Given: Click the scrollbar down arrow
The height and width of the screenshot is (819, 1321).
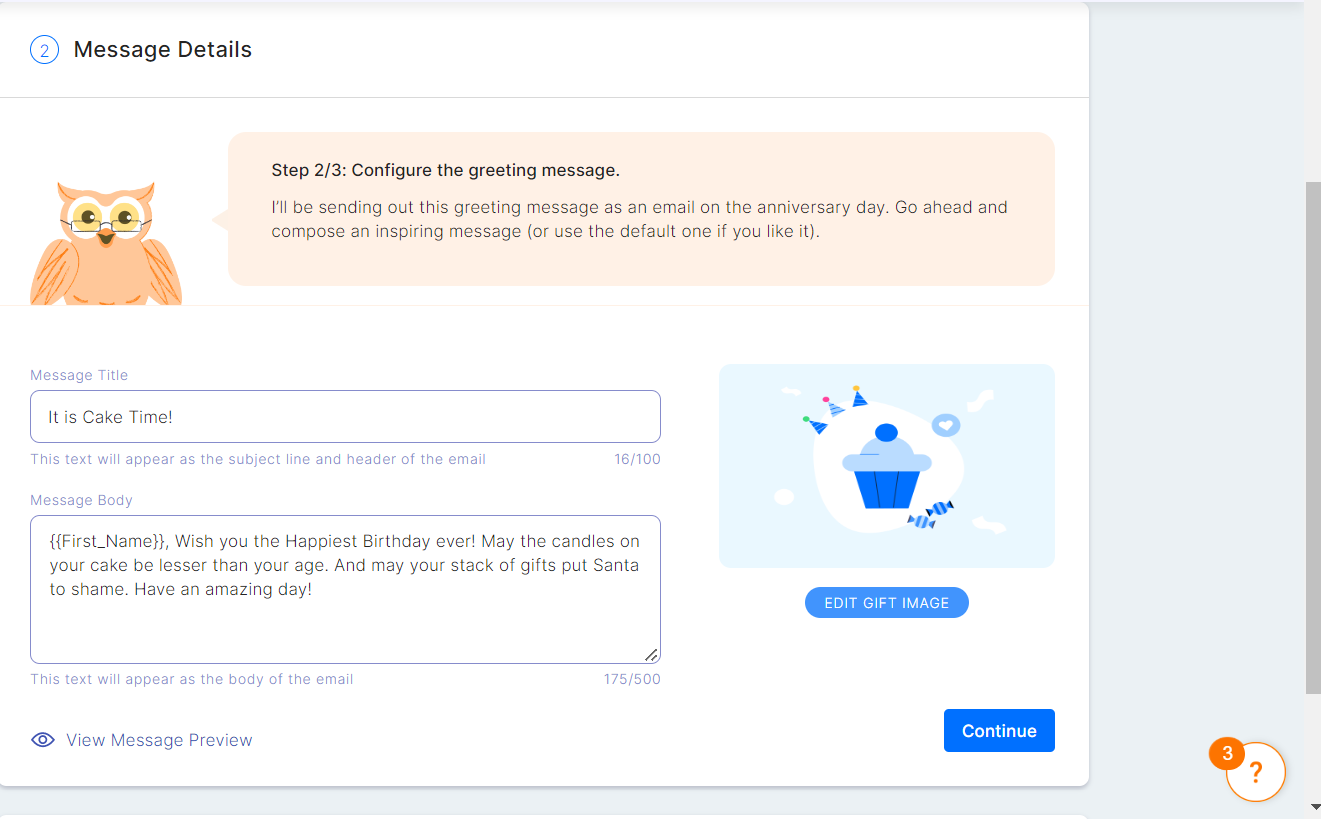Looking at the screenshot, I should 1313,806.
